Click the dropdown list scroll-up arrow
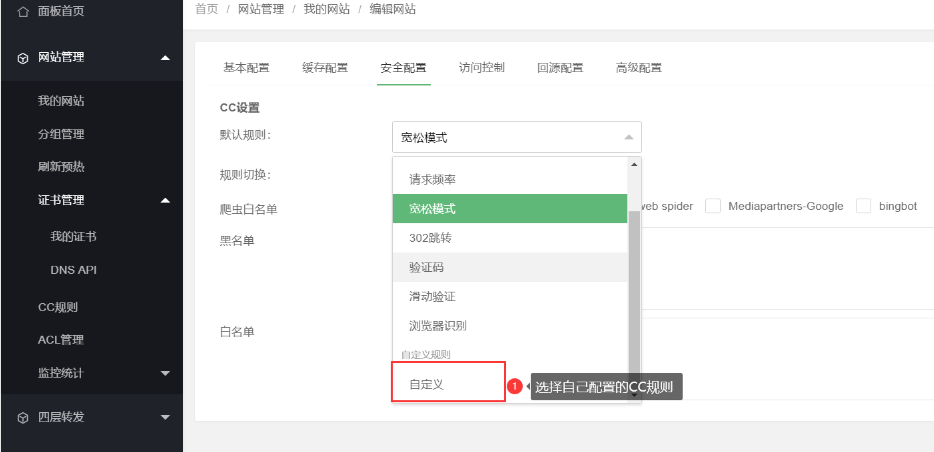The image size is (934, 452). (x=634, y=164)
